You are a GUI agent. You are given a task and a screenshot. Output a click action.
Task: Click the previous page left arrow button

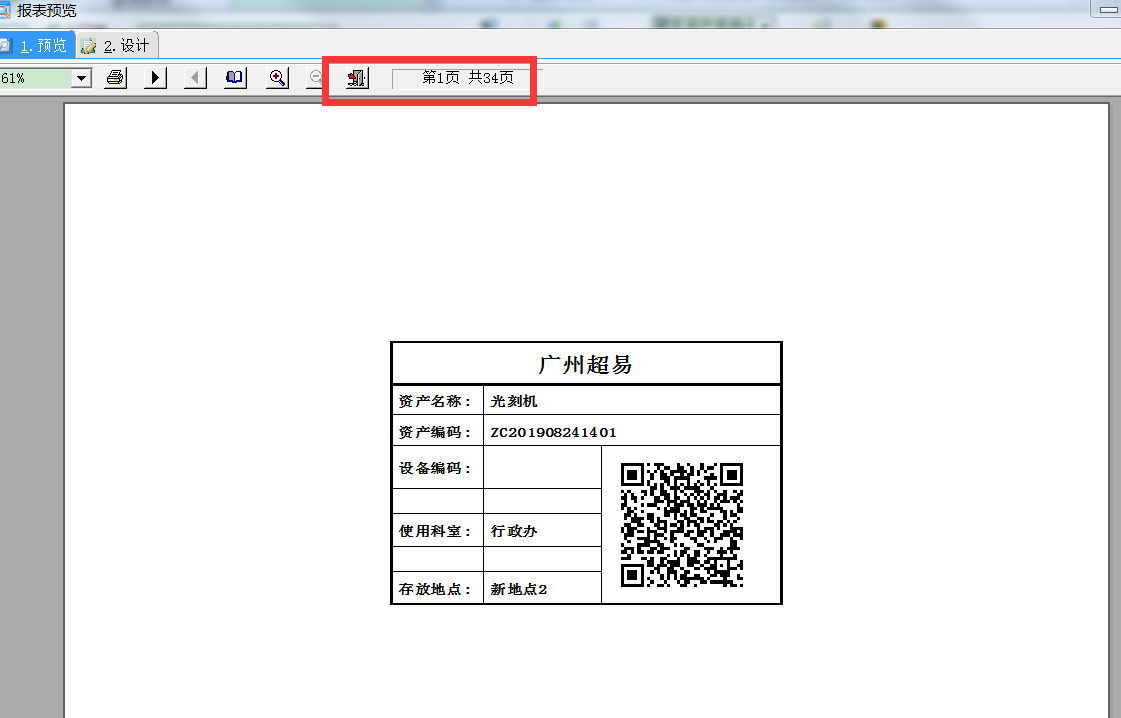(195, 77)
